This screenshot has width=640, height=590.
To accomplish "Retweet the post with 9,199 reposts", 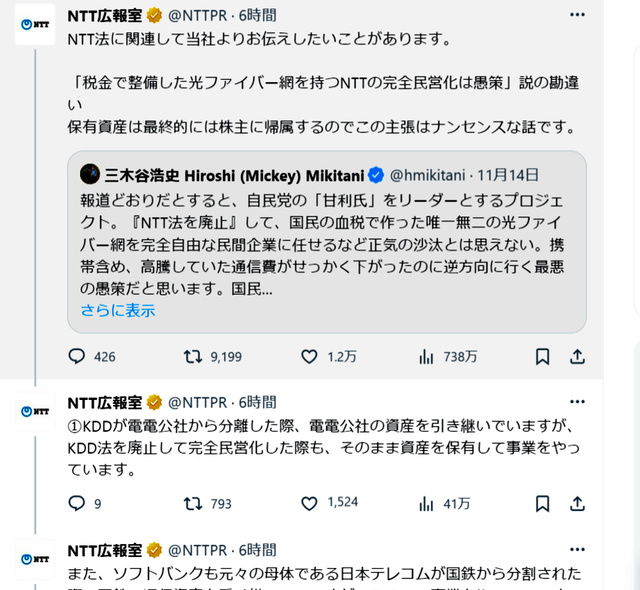I will (x=194, y=357).
